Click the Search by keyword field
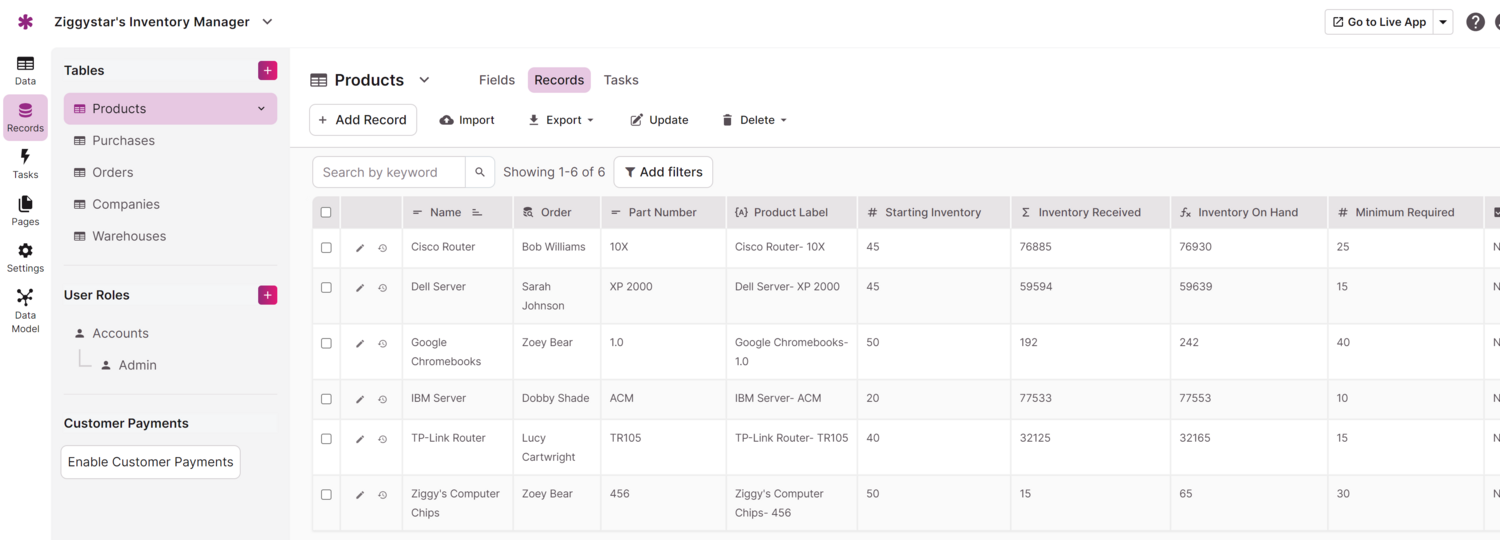This screenshot has height=540, width=1500. (389, 172)
